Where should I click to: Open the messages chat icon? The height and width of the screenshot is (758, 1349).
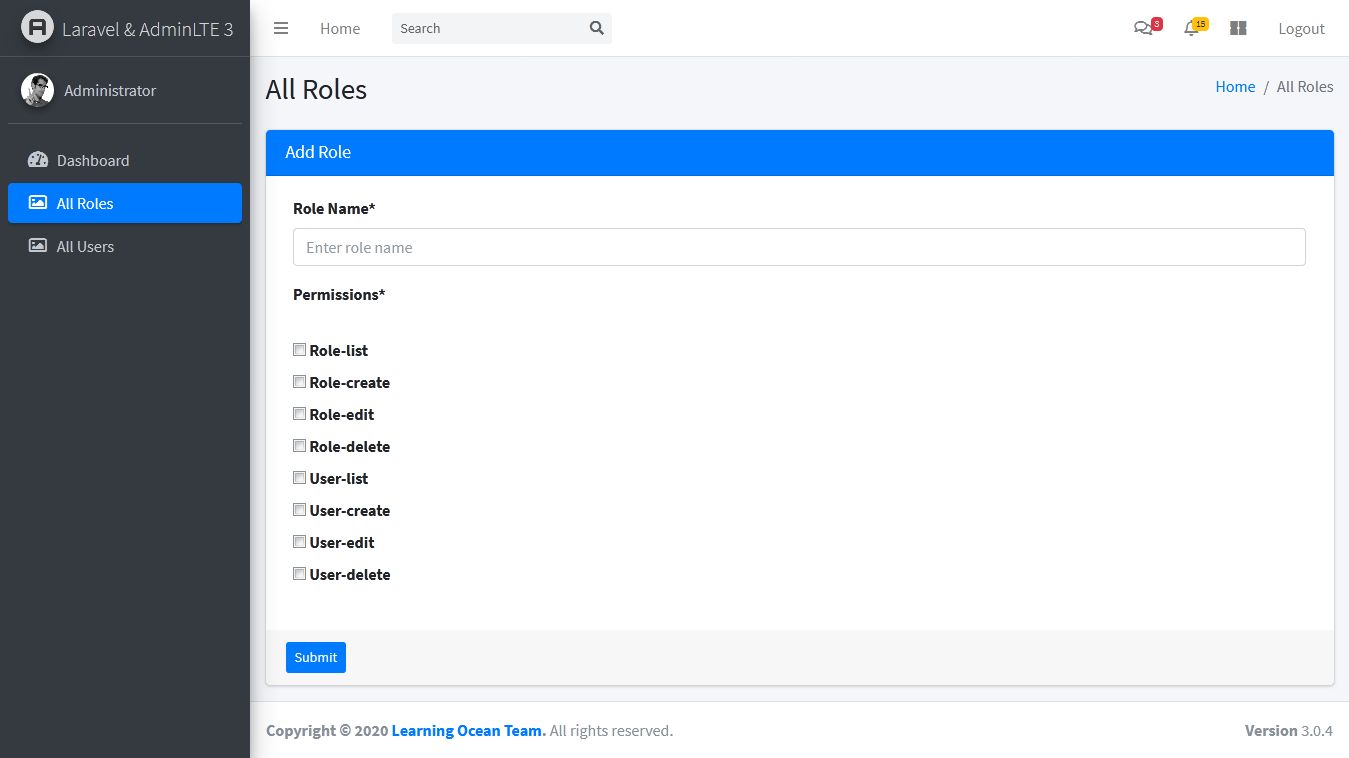(x=1142, y=28)
